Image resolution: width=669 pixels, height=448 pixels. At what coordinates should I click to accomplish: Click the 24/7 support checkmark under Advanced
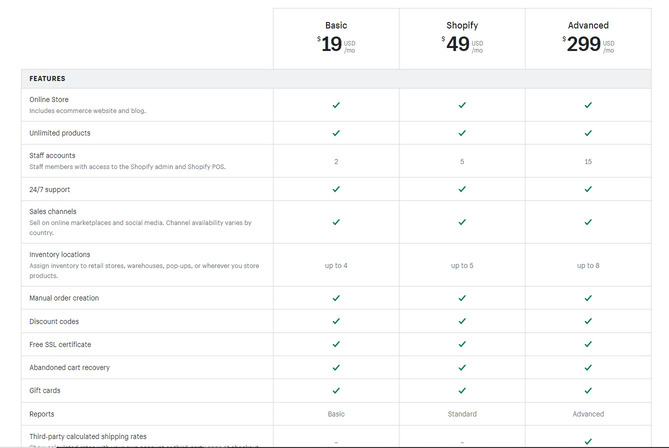point(588,189)
